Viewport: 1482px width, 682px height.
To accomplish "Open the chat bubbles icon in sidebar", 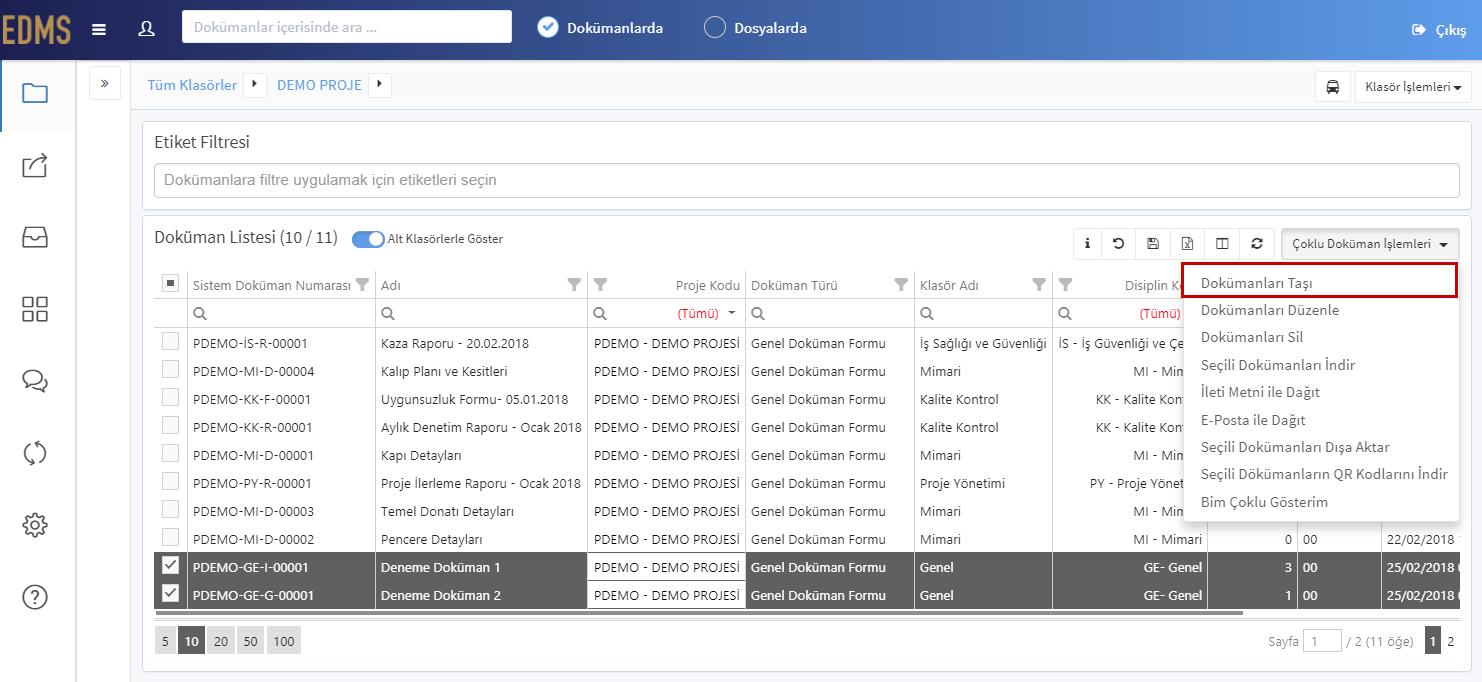I will point(35,381).
